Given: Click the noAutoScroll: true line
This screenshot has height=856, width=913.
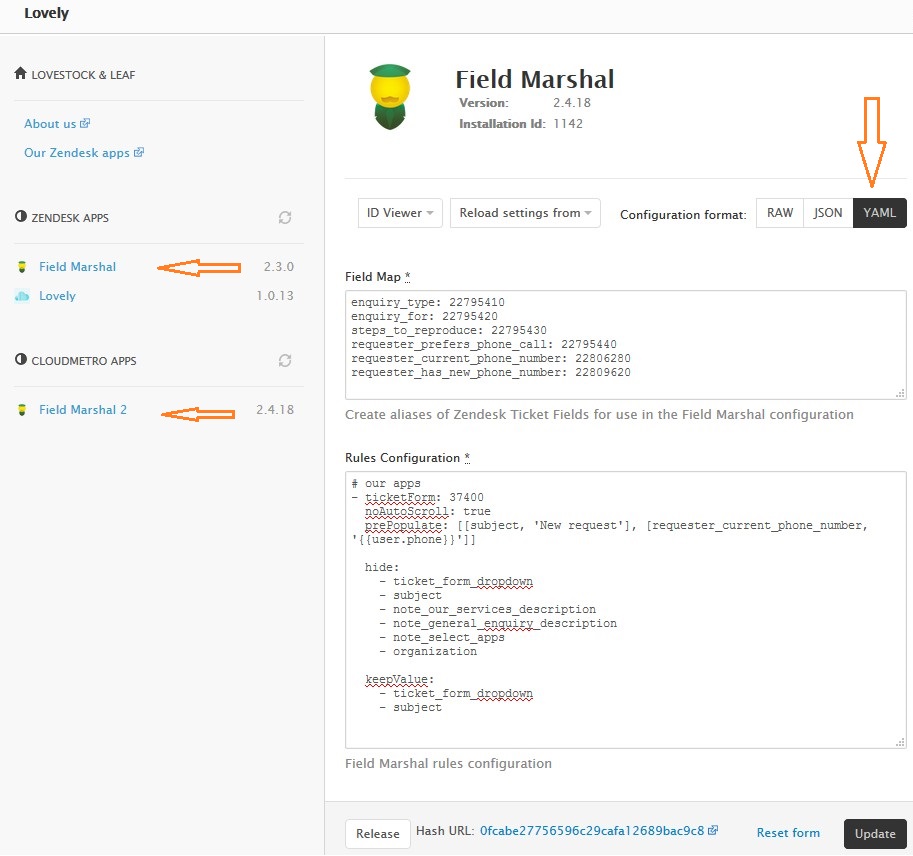Looking at the screenshot, I should (427, 511).
